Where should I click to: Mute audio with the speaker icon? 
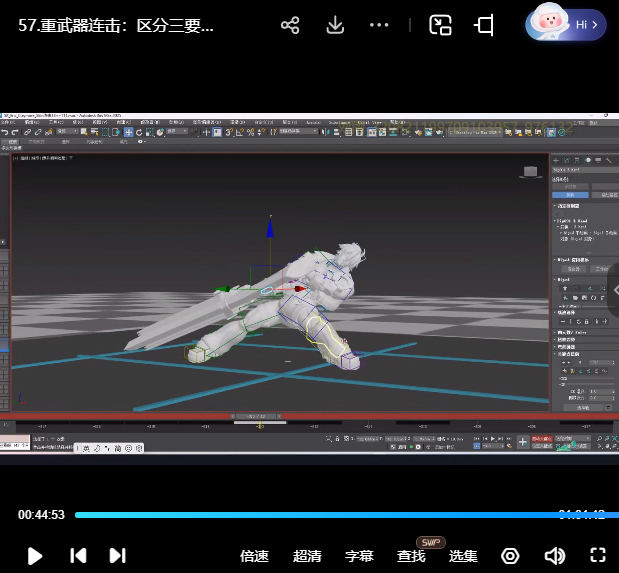click(554, 556)
